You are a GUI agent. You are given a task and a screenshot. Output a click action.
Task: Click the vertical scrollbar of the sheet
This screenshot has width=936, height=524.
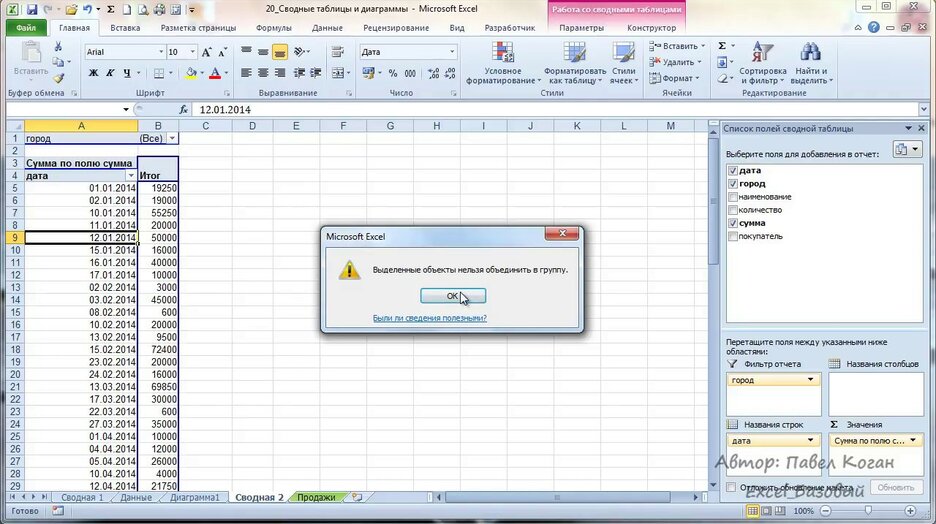pyautogui.click(x=713, y=307)
